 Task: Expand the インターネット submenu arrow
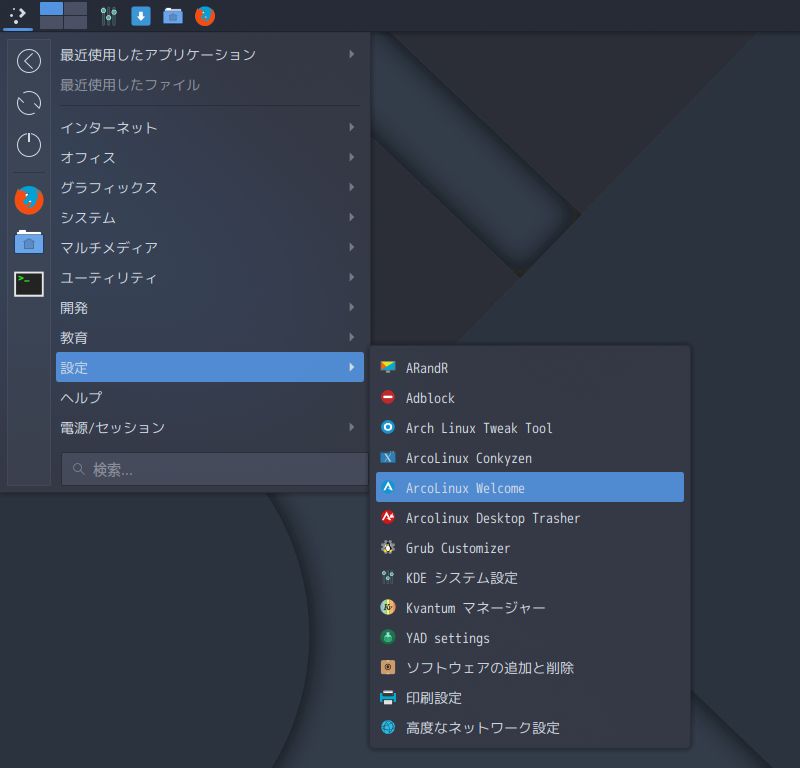tap(352, 127)
